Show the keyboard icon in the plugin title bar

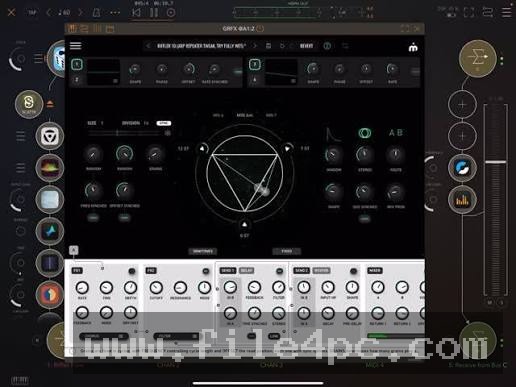point(72,29)
